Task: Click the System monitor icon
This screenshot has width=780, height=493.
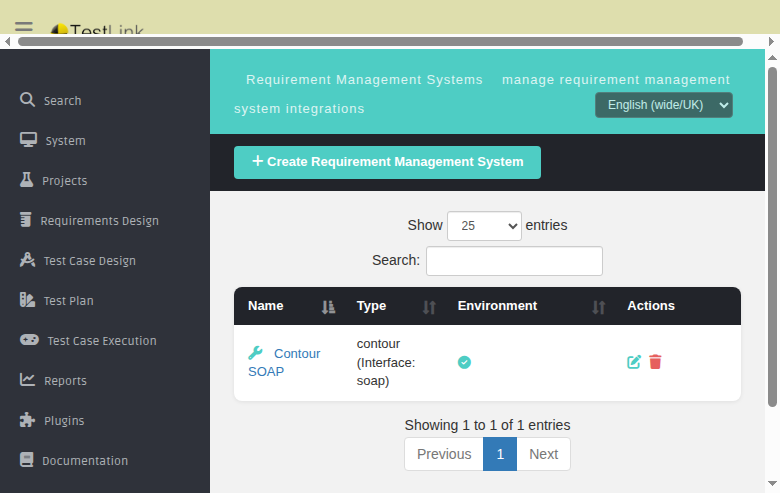Action: pos(28,140)
